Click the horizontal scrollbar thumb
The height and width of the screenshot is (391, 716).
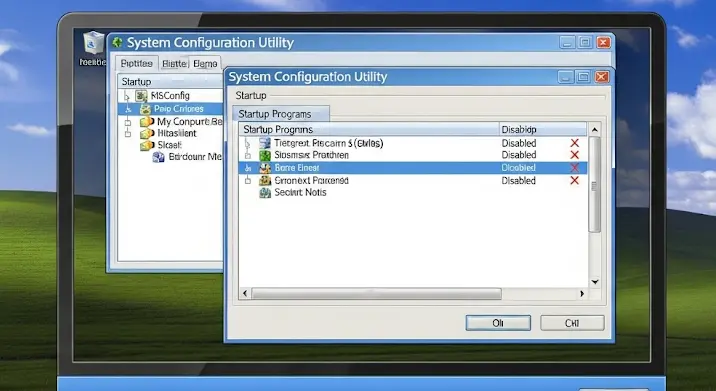click(376, 294)
